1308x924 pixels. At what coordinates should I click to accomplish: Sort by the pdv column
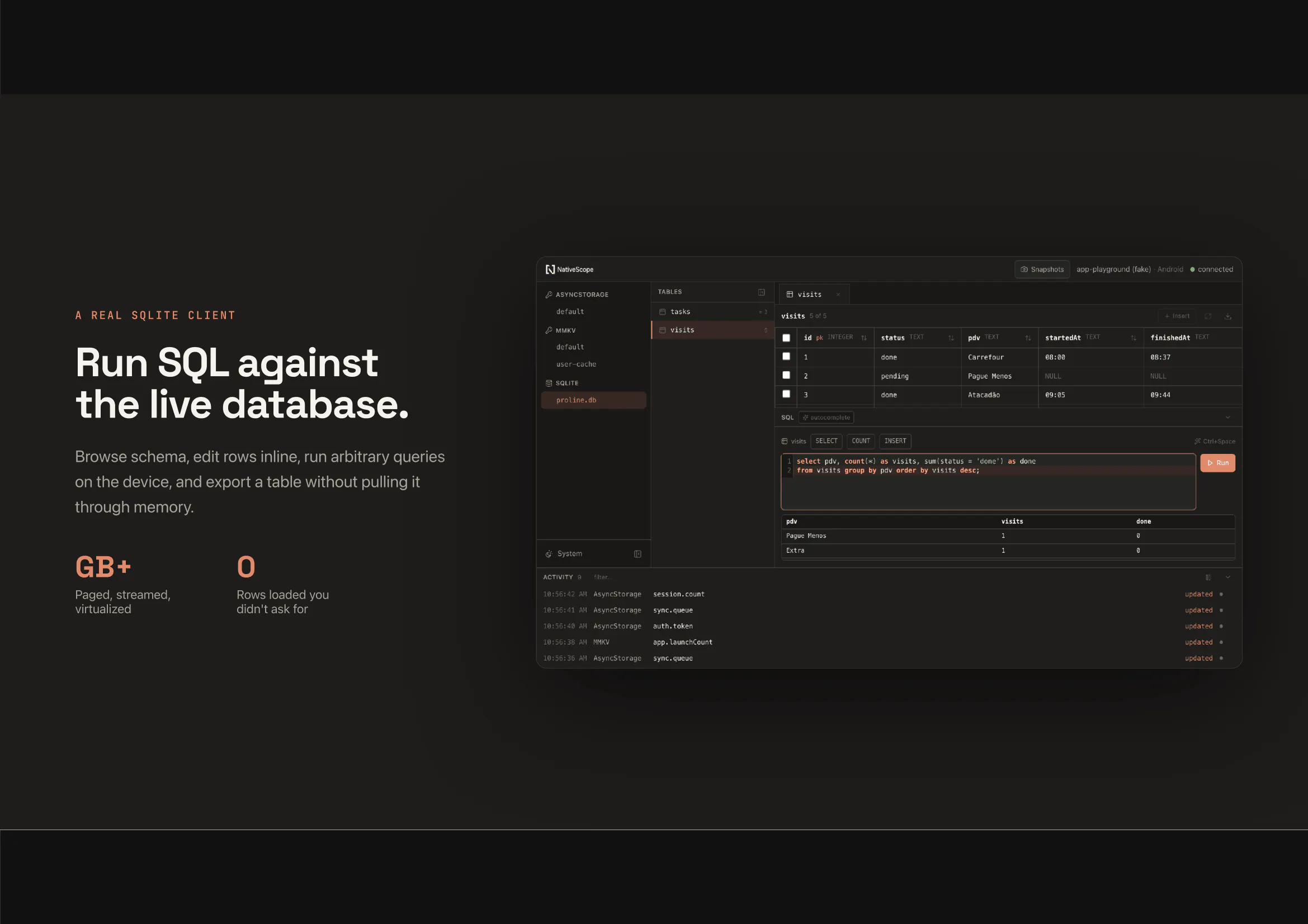pos(1028,338)
